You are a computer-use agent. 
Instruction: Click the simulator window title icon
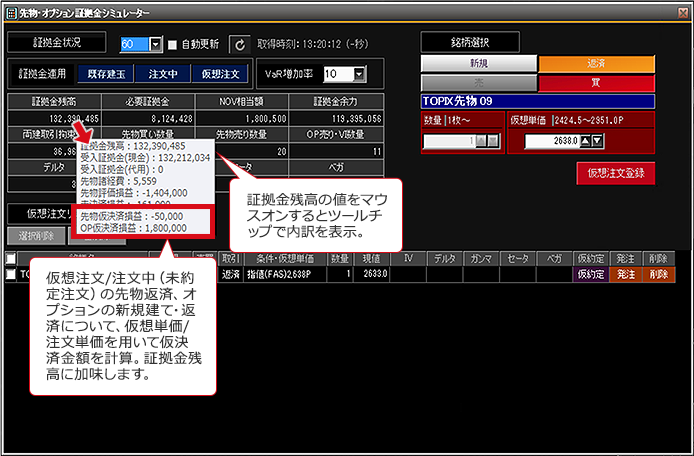click(11, 13)
